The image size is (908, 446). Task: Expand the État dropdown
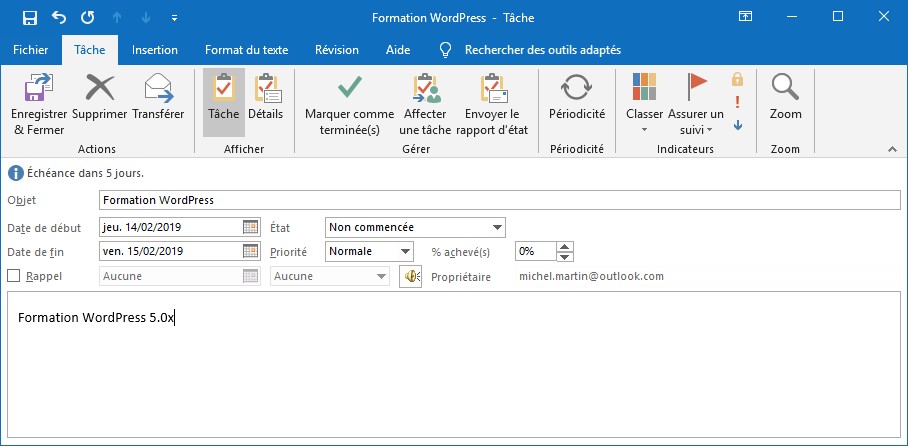coord(497,228)
